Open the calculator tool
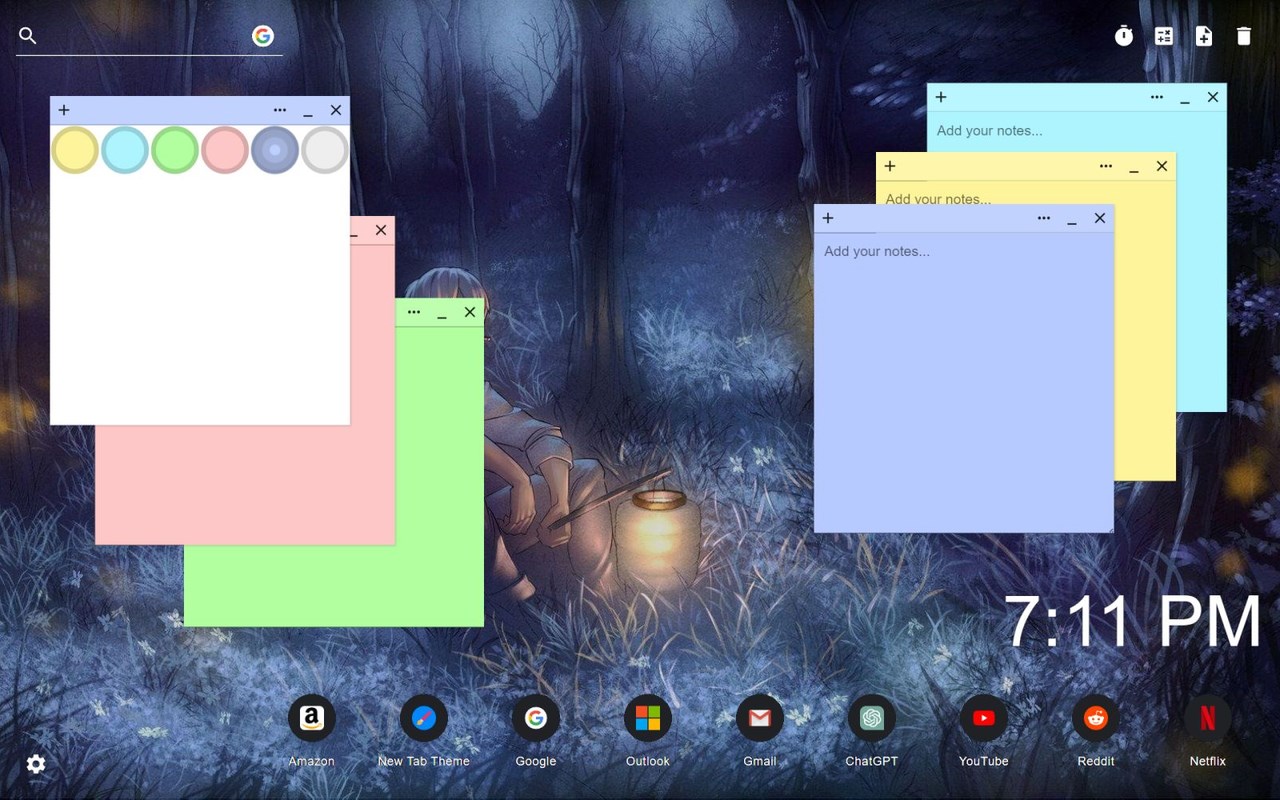 (x=1164, y=36)
